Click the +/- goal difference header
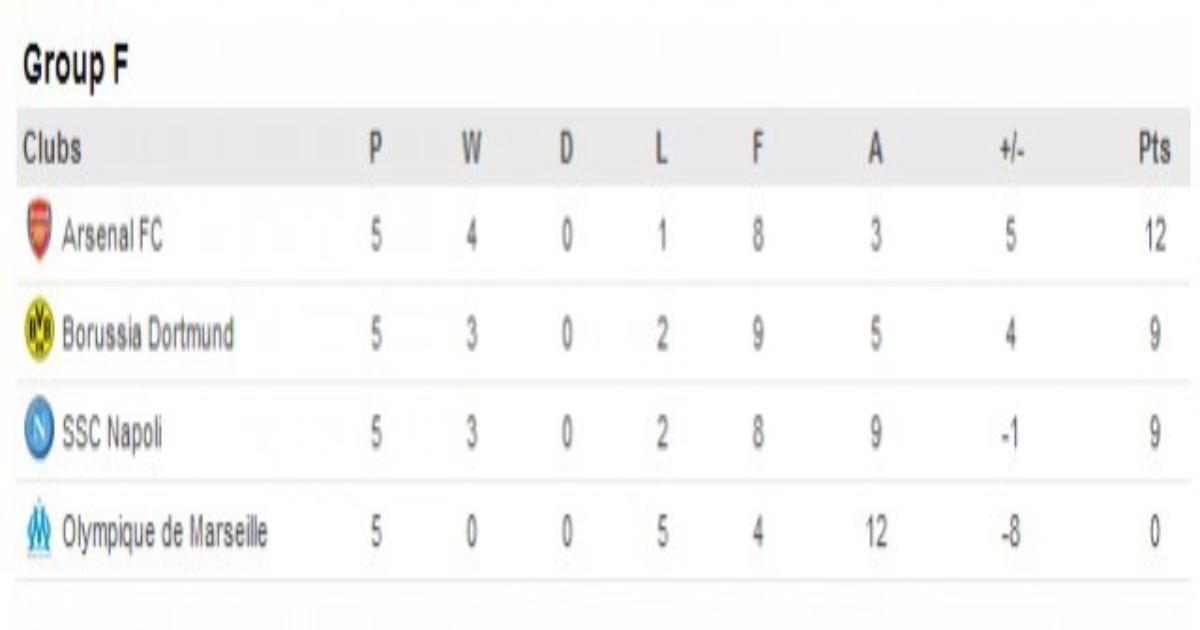The width and height of the screenshot is (1200, 630). click(x=1011, y=151)
